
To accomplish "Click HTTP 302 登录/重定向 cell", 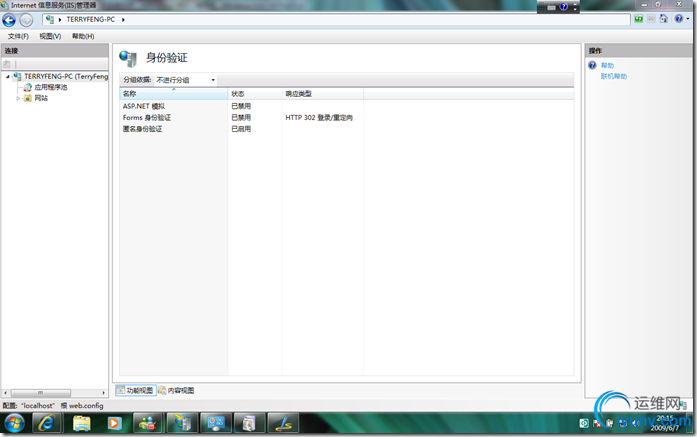I will point(319,118).
